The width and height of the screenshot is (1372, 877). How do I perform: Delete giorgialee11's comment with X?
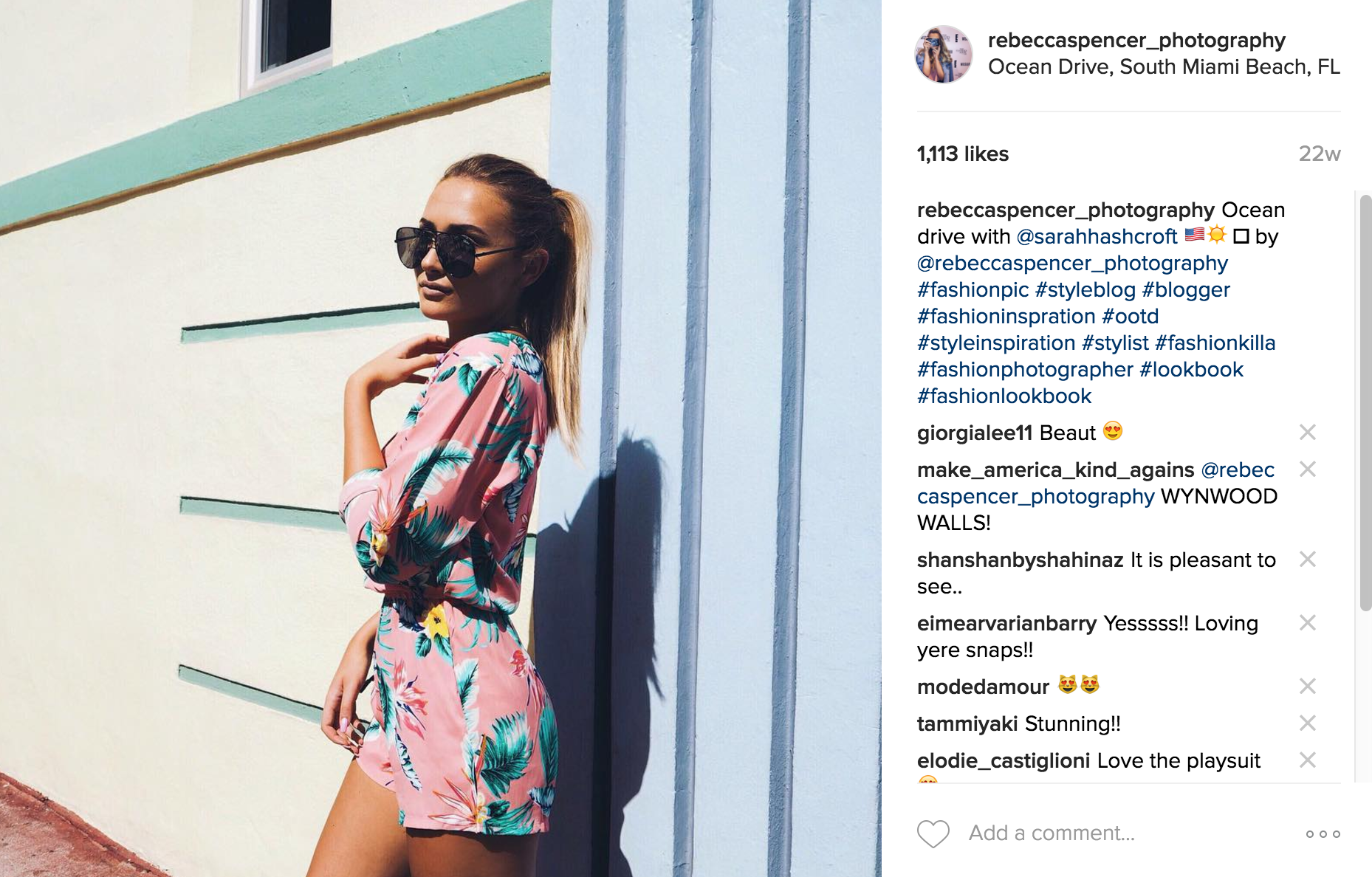[1307, 432]
